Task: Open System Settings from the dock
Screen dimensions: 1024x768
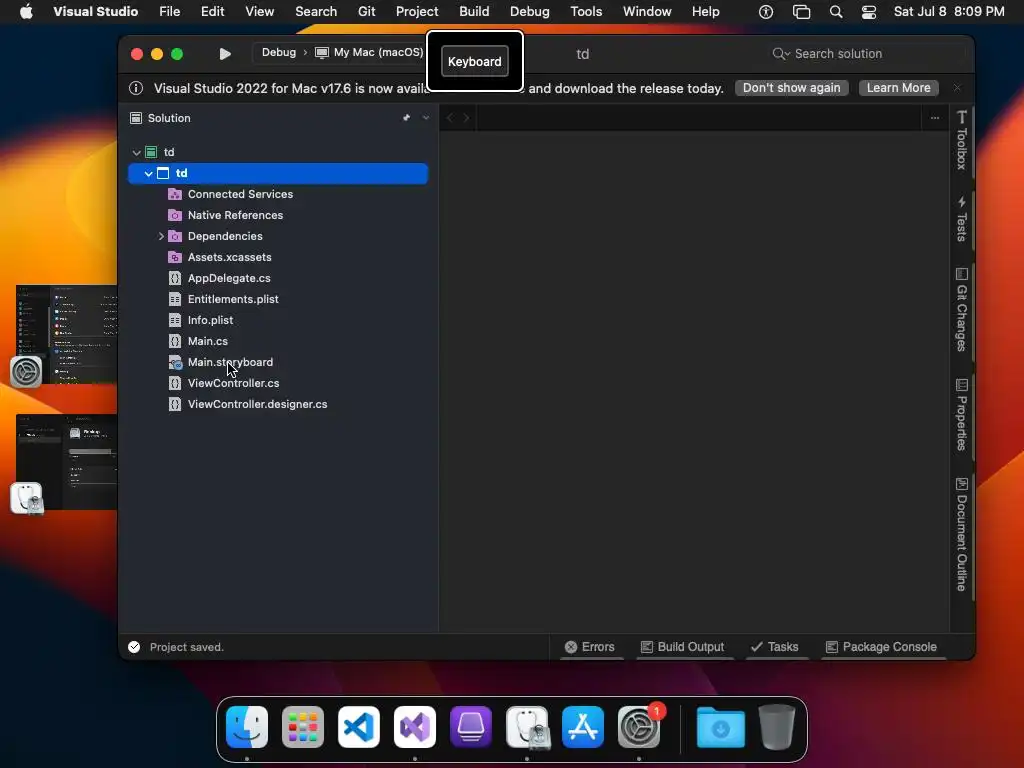Action: [x=639, y=727]
